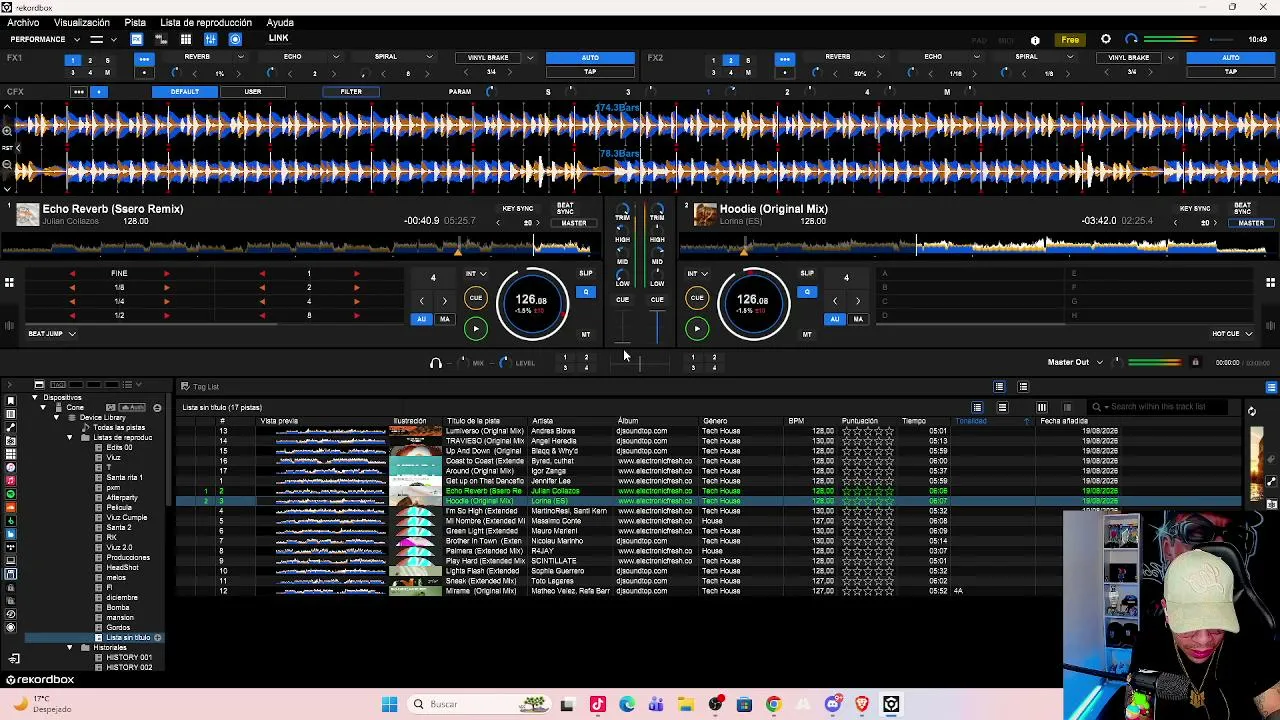Open the Lista de reproducción menu
This screenshot has height=720, width=1280.
(205, 22)
